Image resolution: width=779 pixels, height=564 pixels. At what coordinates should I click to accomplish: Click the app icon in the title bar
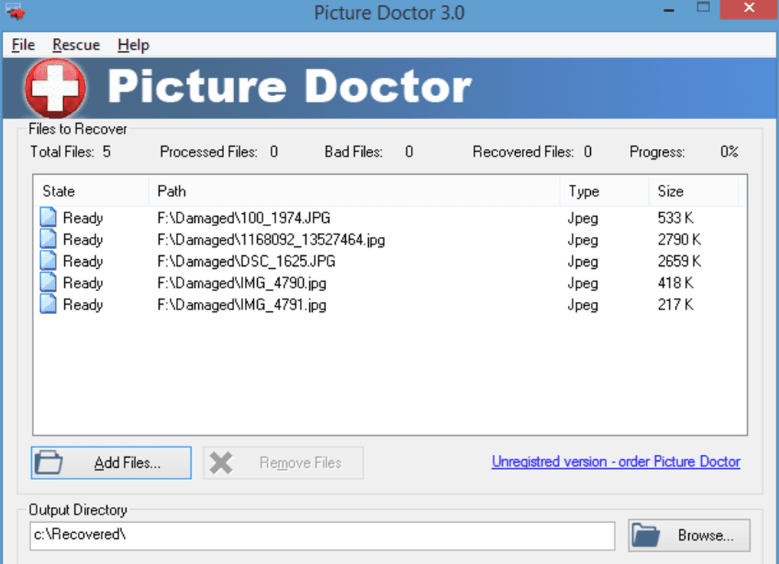tap(15, 11)
